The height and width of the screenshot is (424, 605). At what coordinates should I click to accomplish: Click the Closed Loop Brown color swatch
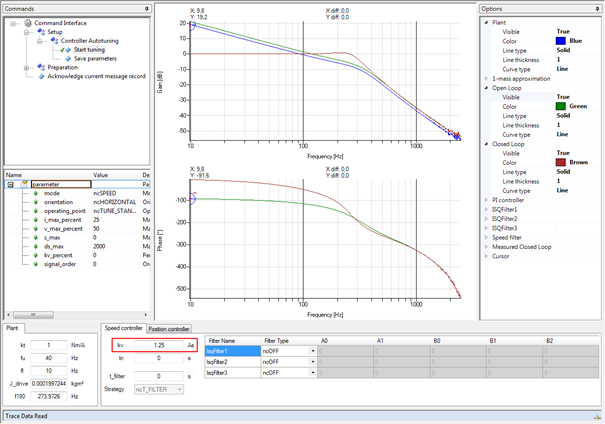pos(561,162)
